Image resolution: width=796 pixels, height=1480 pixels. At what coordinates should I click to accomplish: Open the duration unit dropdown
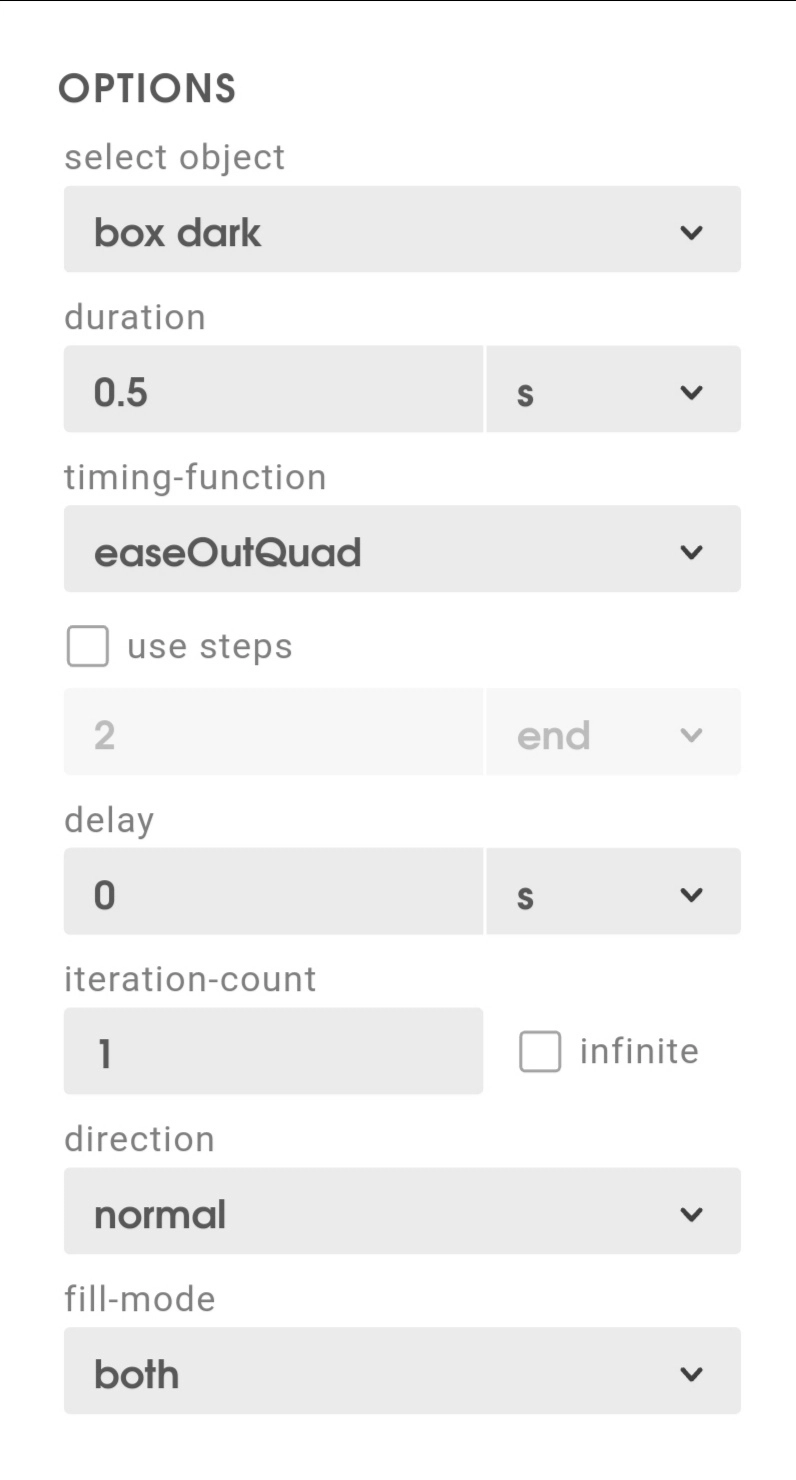[x=612, y=389]
